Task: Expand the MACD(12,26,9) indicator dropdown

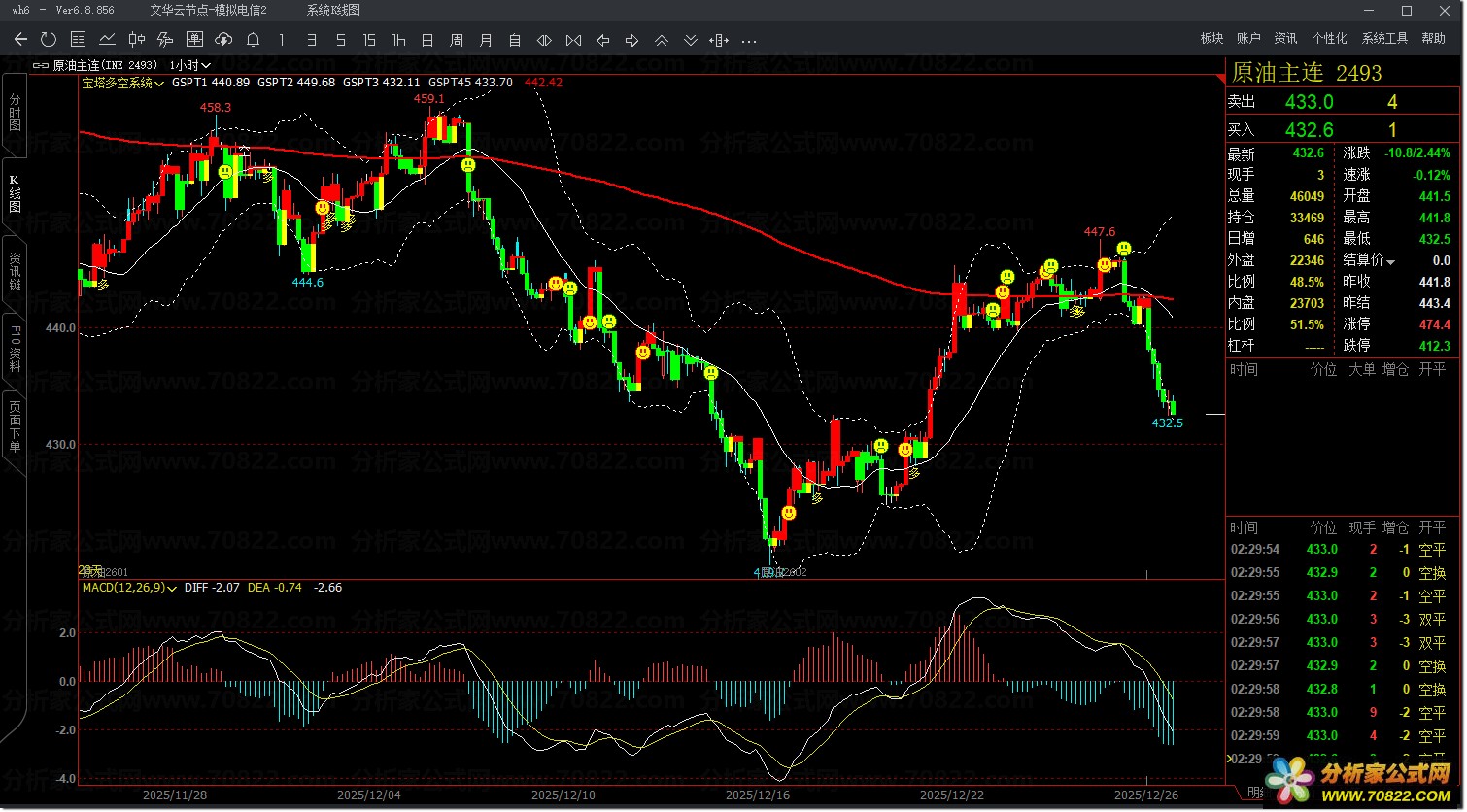Action: click(x=127, y=588)
